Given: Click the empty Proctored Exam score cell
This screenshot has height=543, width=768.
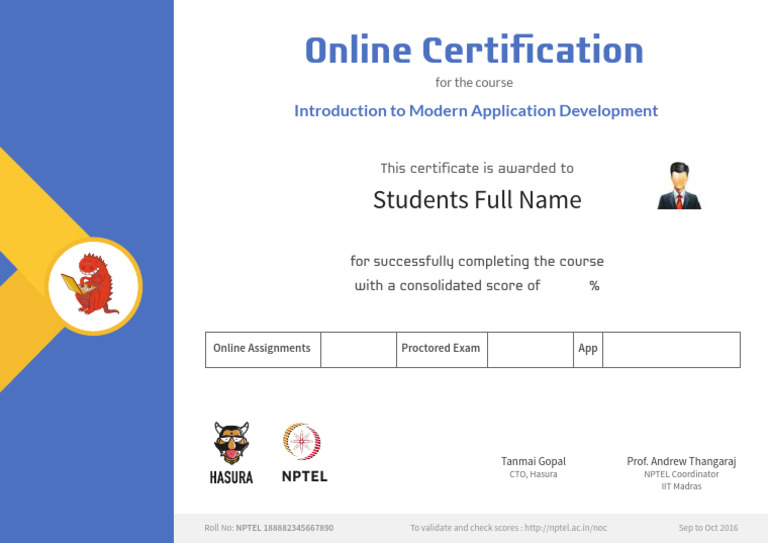Looking at the screenshot, I should [529, 349].
